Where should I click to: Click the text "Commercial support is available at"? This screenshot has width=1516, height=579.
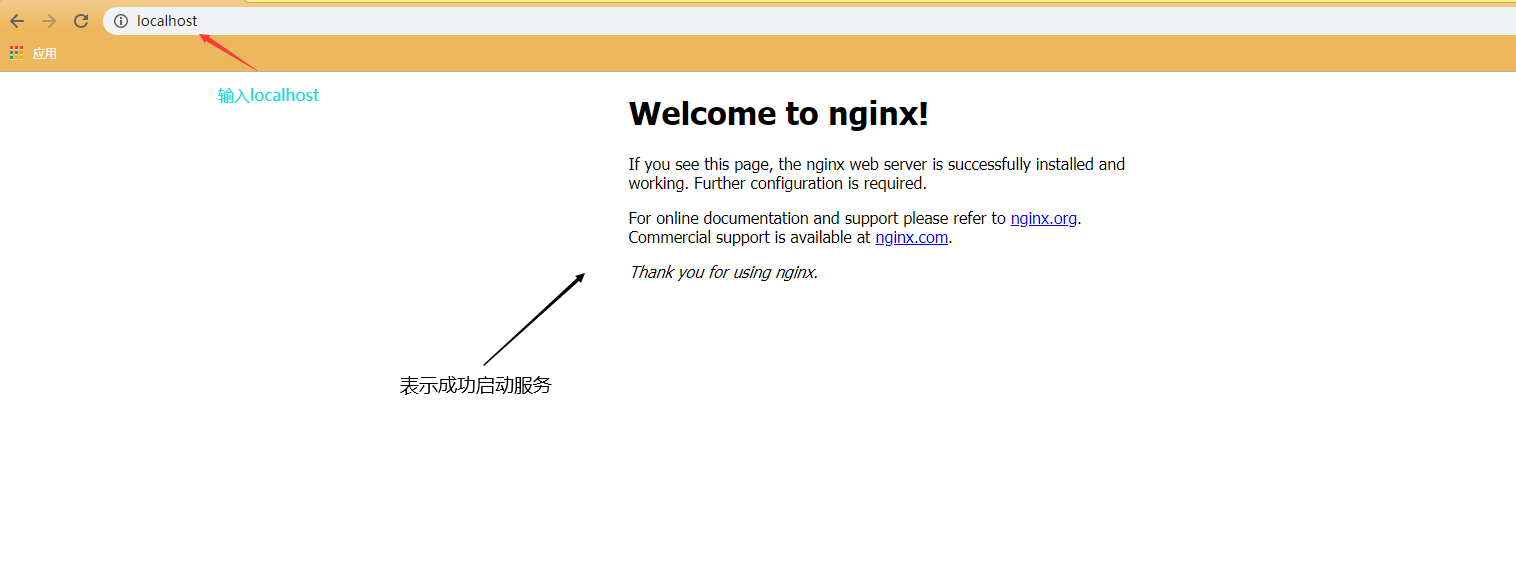coord(749,238)
